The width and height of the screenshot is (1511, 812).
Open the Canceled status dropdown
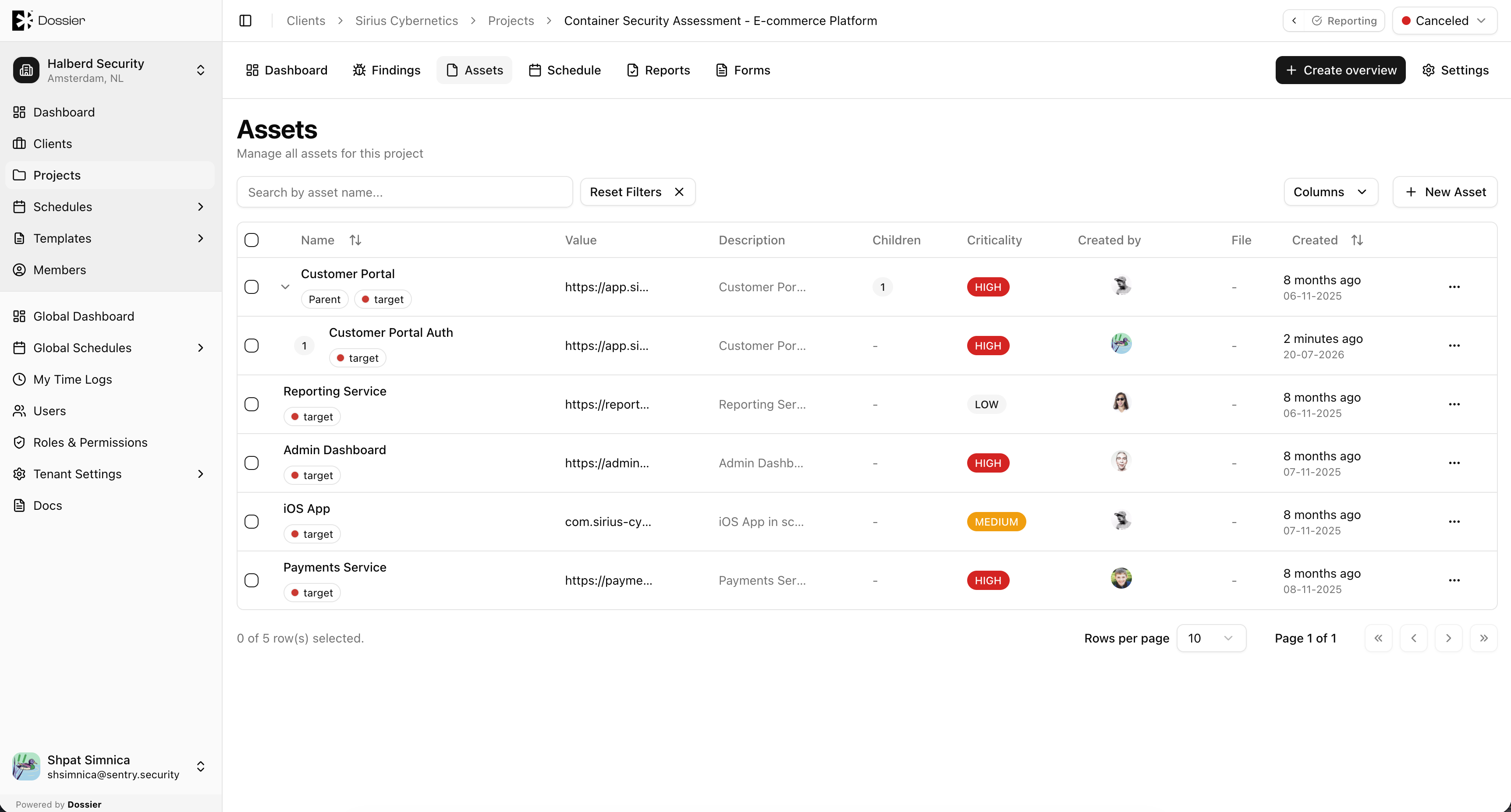[x=1445, y=21]
